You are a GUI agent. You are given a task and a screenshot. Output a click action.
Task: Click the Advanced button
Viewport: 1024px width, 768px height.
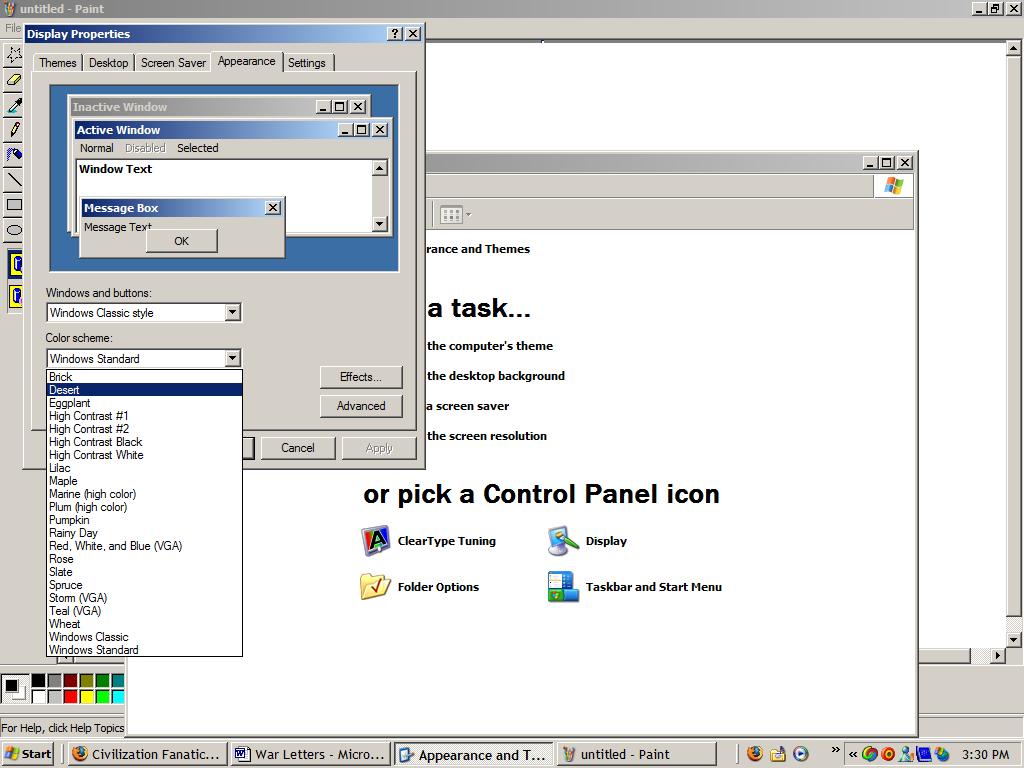(360, 406)
